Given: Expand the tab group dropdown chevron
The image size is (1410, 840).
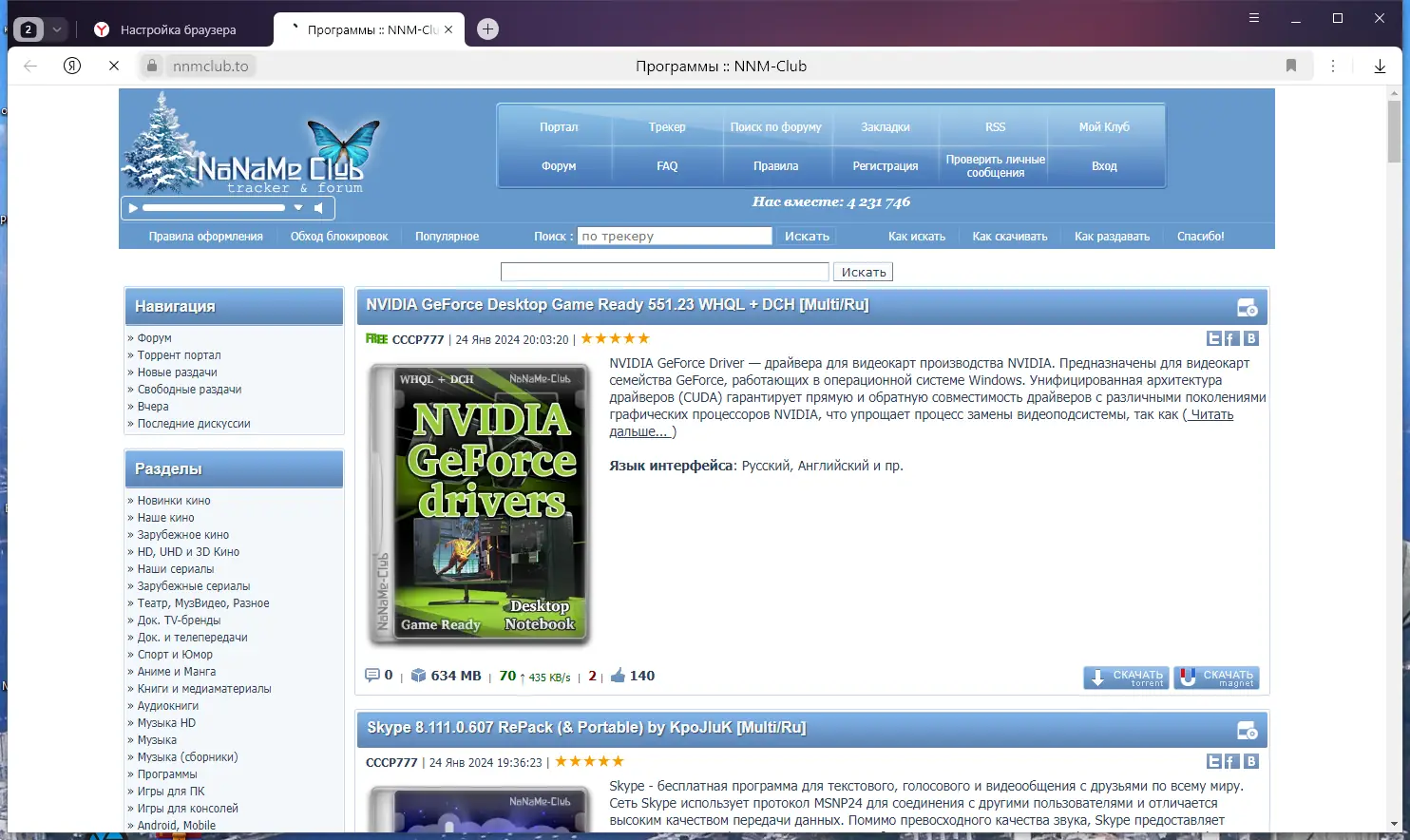Looking at the screenshot, I should pos(57,29).
